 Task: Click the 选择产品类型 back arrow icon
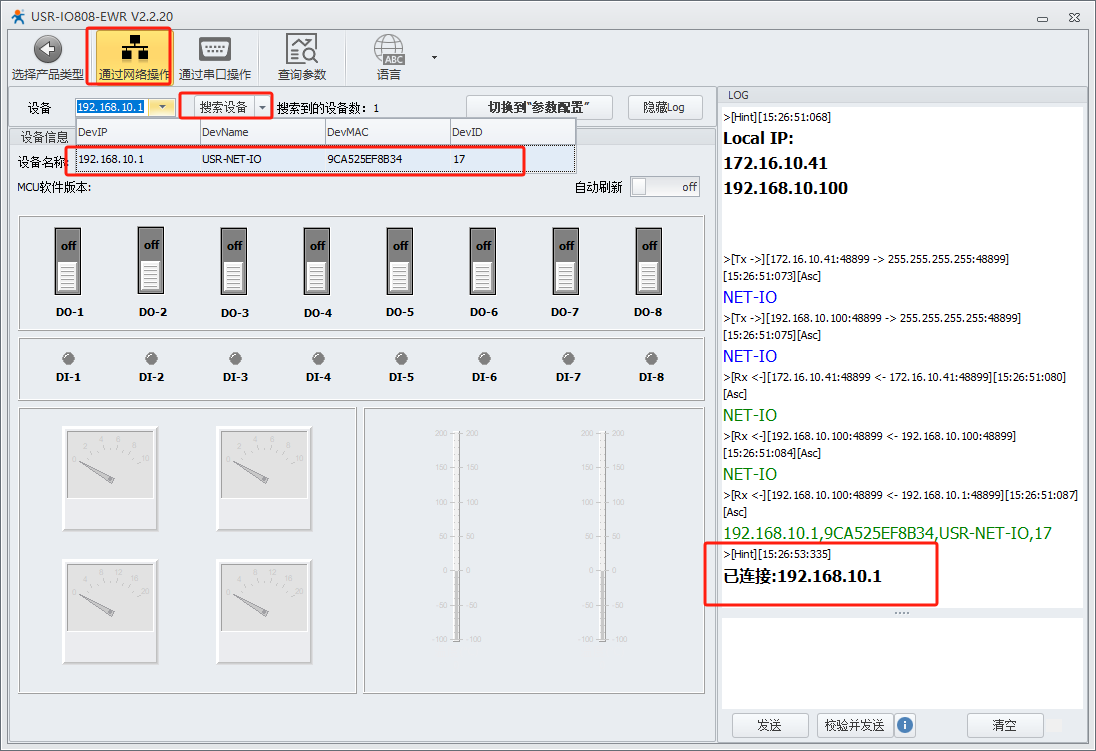(47, 50)
